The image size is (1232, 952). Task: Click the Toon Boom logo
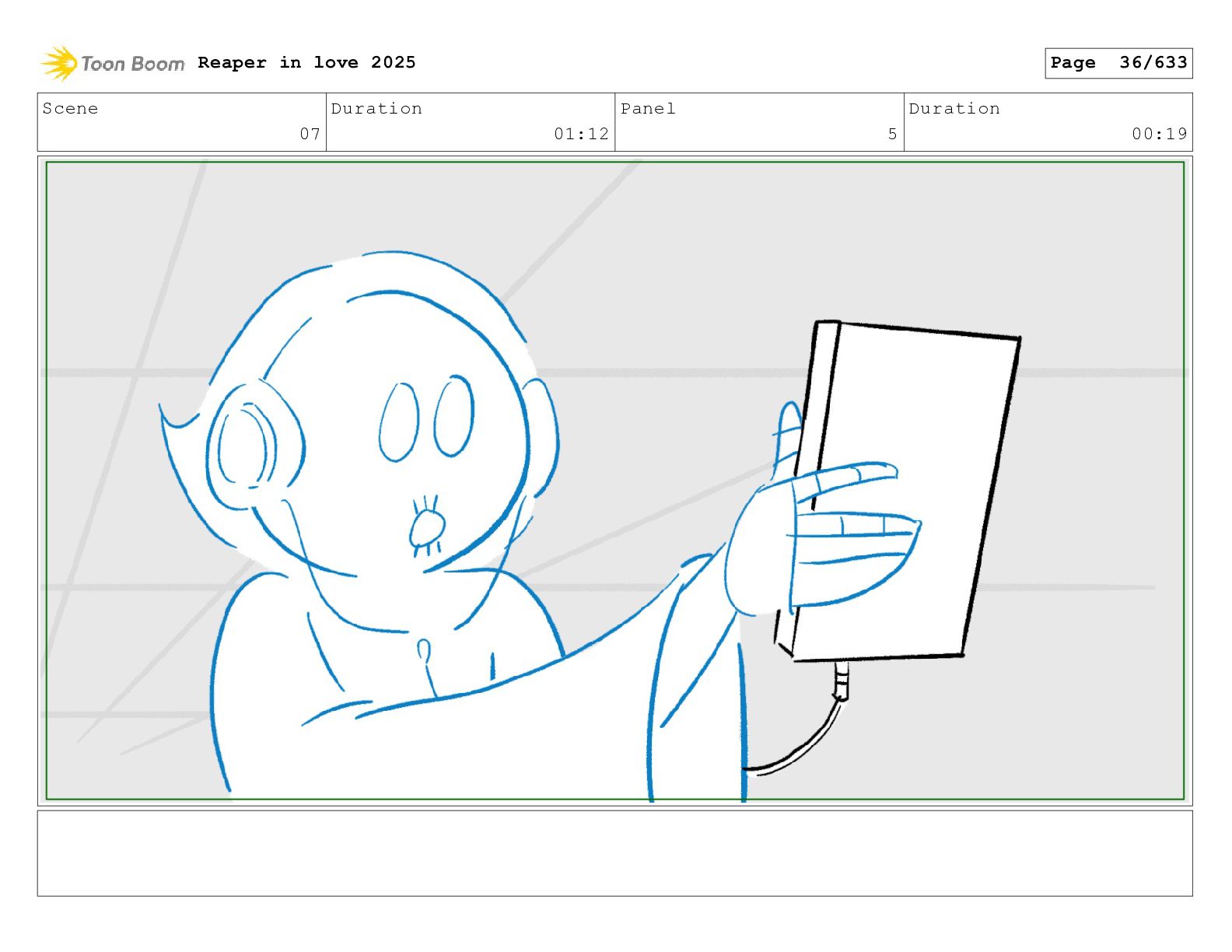click(x=113, y=63)
